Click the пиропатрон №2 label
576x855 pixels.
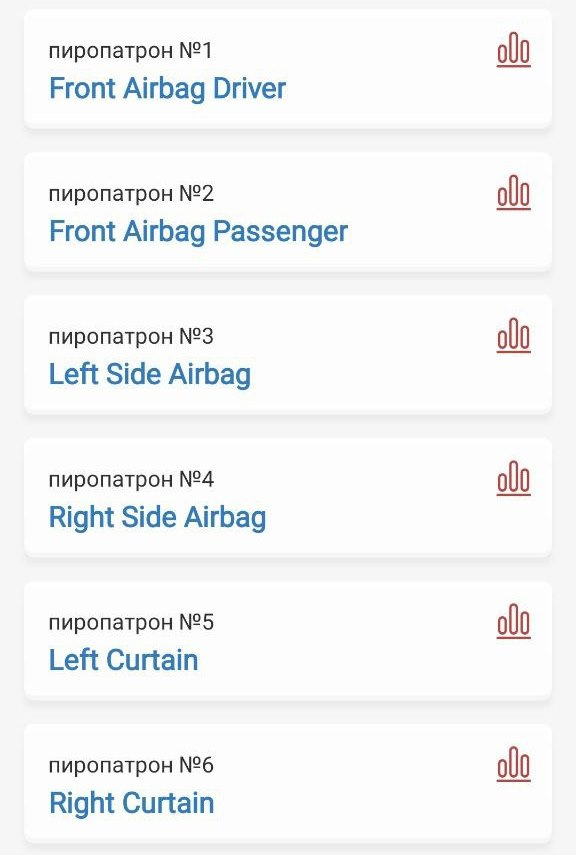coord(131,194)
